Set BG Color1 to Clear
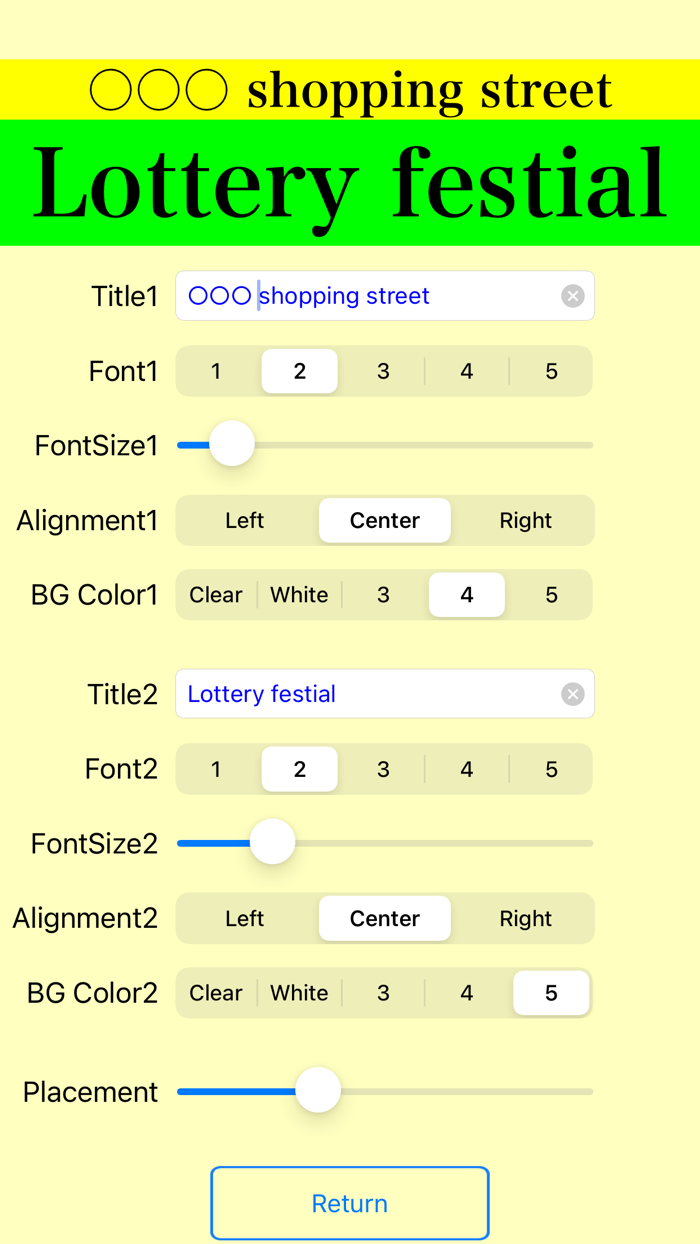This screenshot has height=1244, width=700. [x=215, y=594]
